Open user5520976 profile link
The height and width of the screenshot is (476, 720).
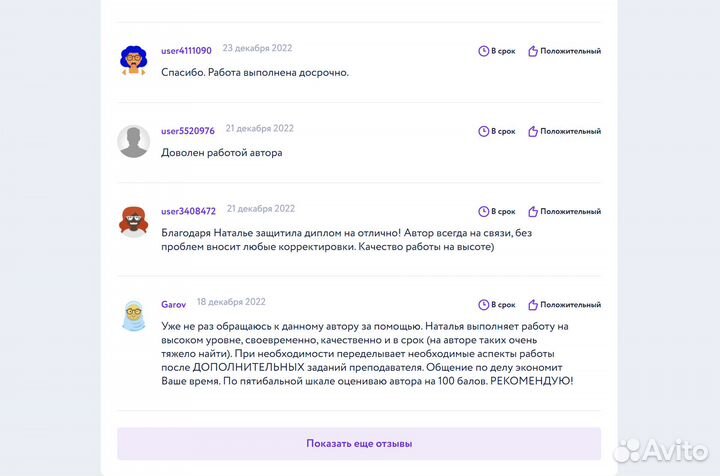click(188, 130)
